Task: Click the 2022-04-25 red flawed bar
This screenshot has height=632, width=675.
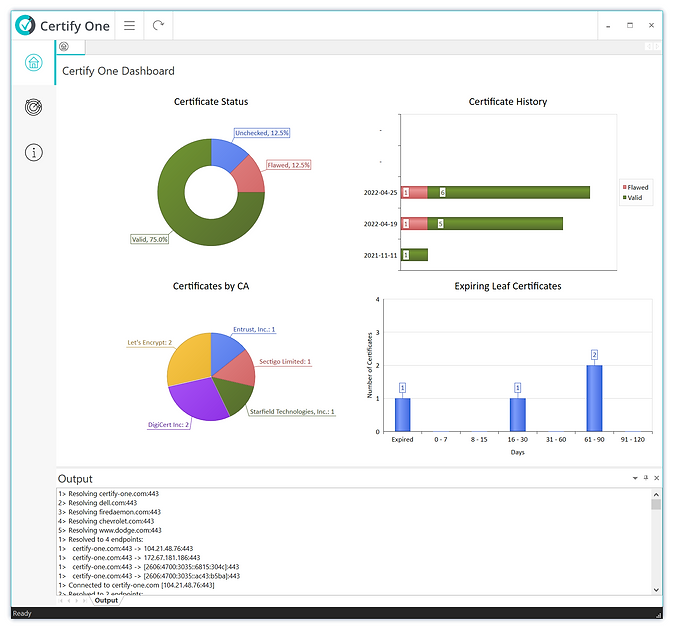Action: point(414,192)
